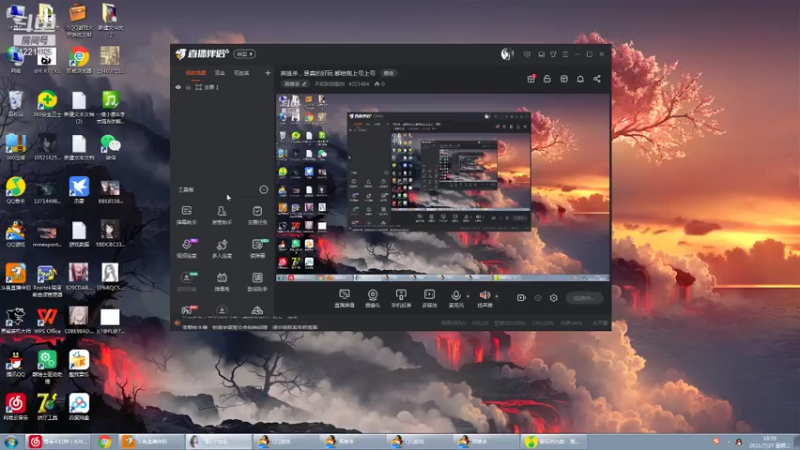The image size is (800, 450).
Task: Expand the speaker options arrow
Action: click(x=497, y=296)
